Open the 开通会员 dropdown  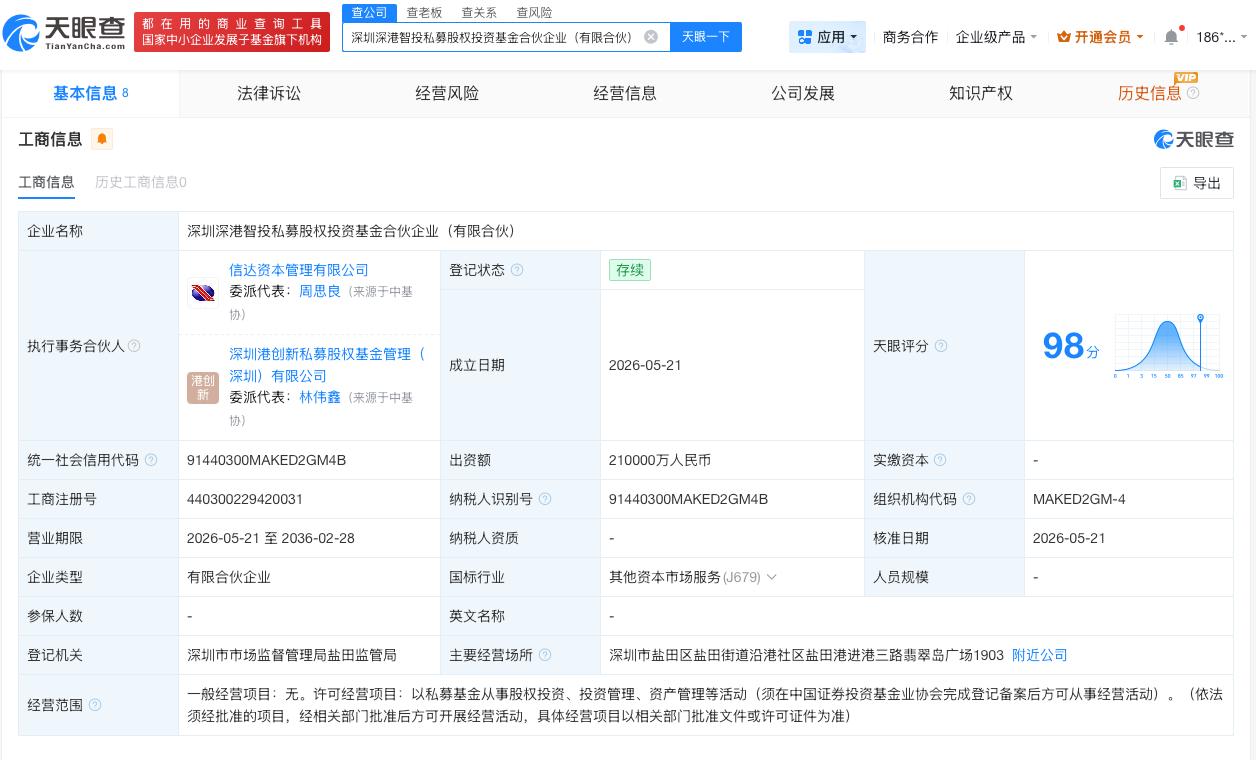pyautogui.click(x=1100, y=37)
